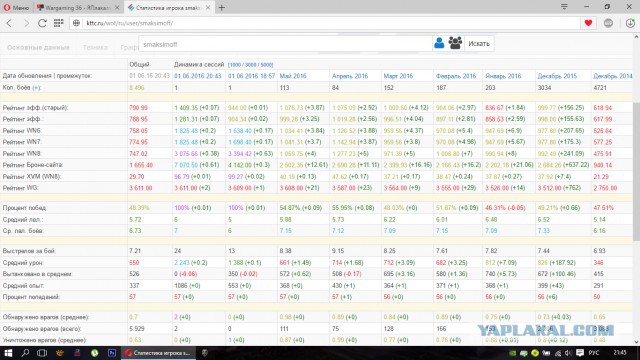Open the volume tray icon
This screenshot has height=360, width=640.
pyautogui.click(x=568, y=353)
